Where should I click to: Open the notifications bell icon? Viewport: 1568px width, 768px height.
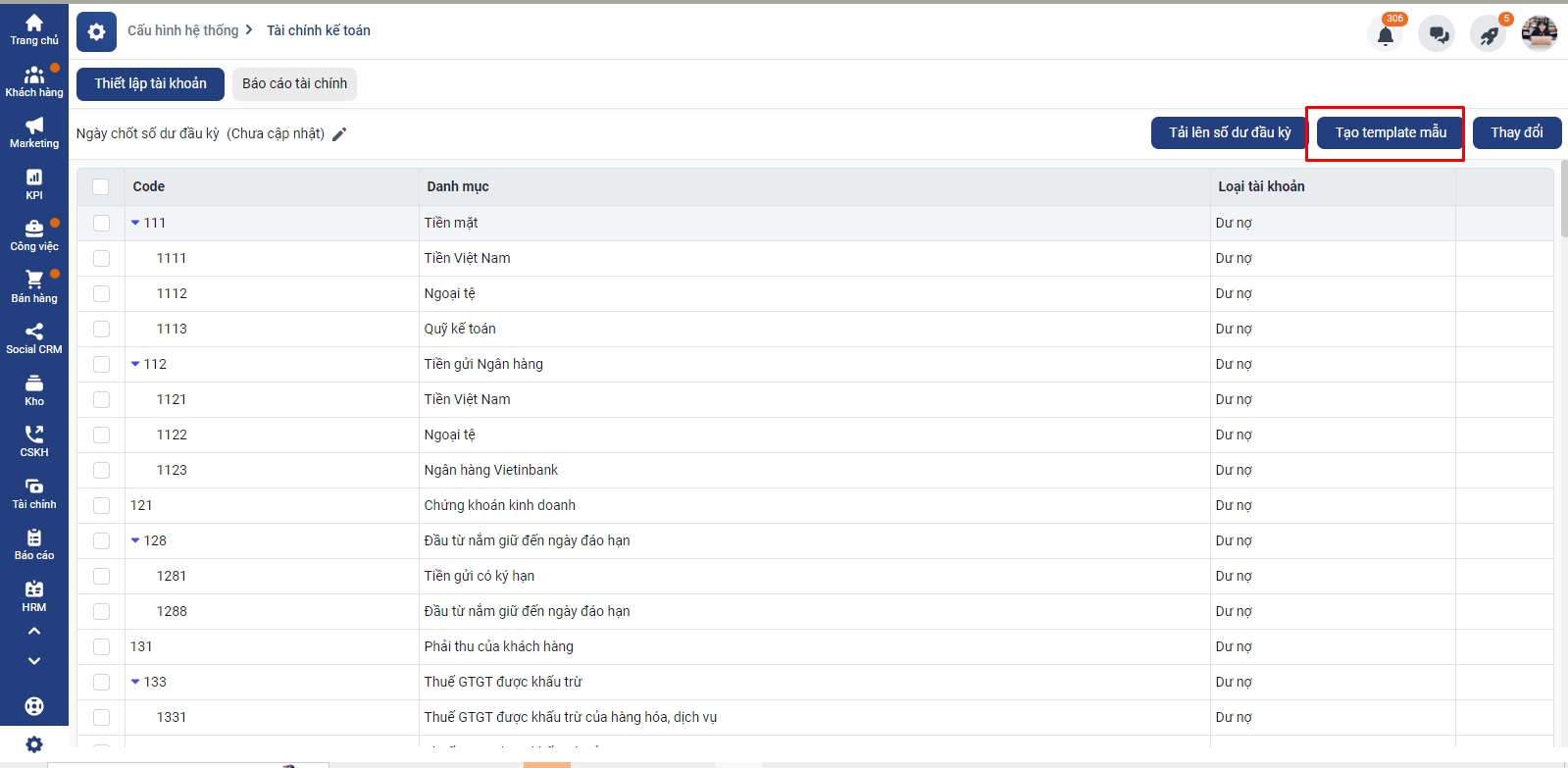point(1385,35)
